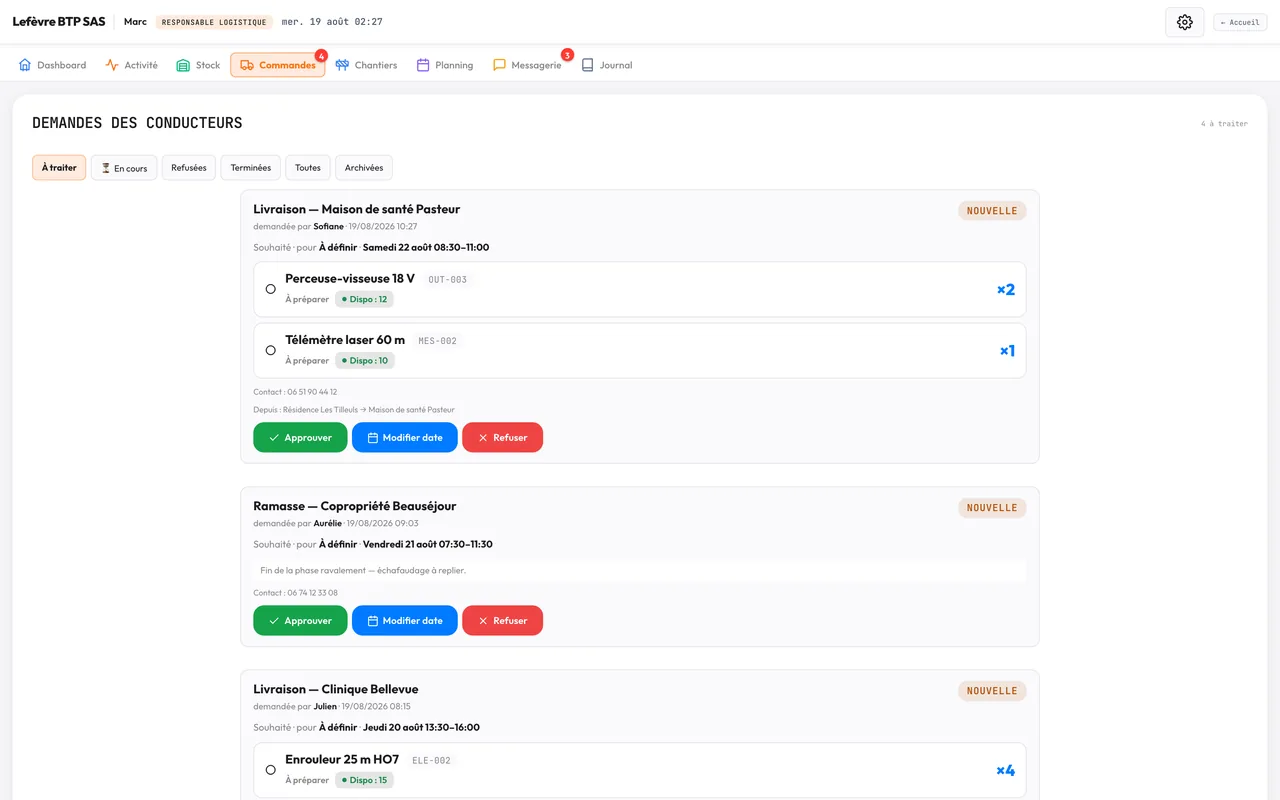Click the Stock warehouse icon
Screen dimensions: 1280x800
click(183, 65)
